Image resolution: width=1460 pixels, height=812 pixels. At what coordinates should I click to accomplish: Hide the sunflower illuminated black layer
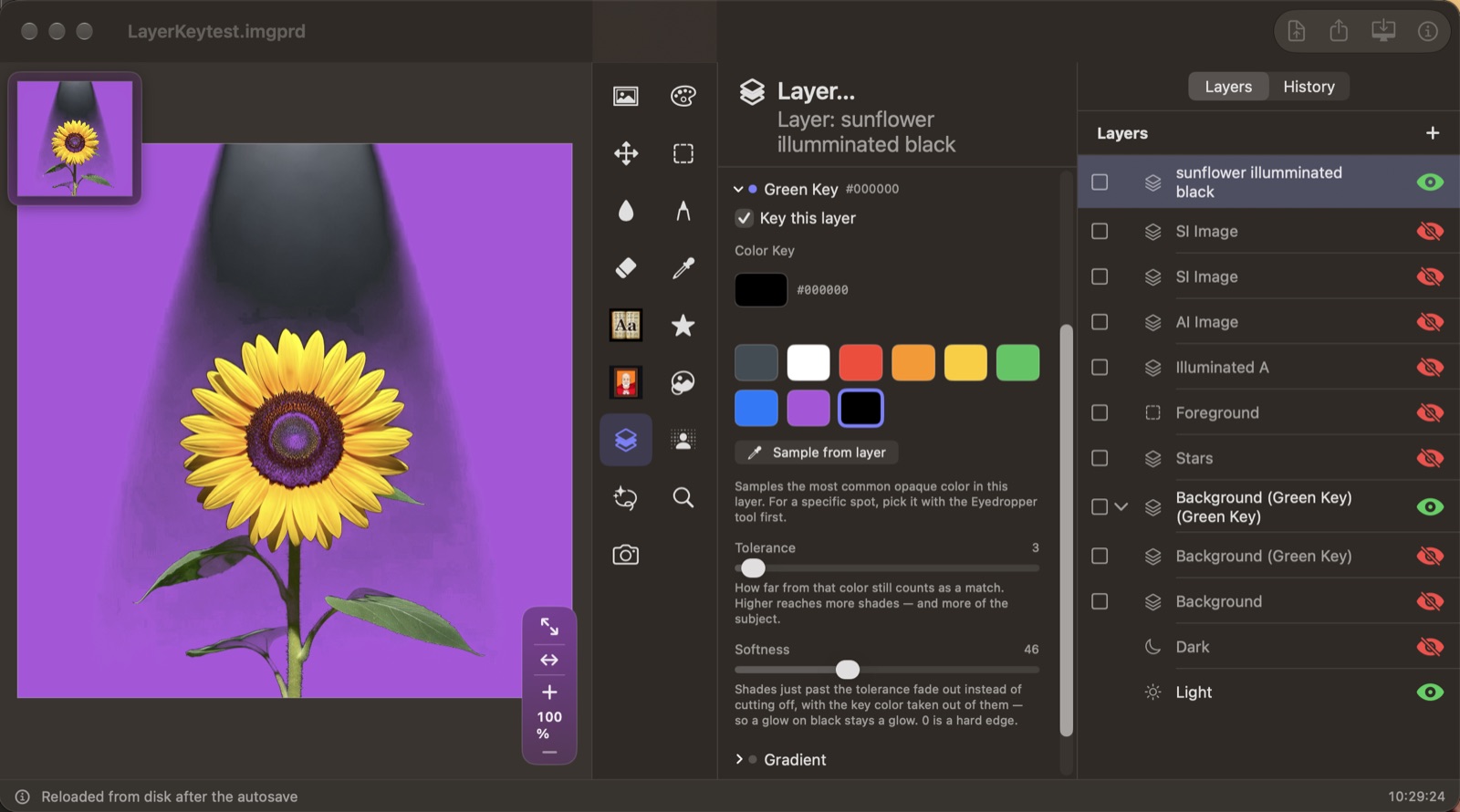(1430, 182)
